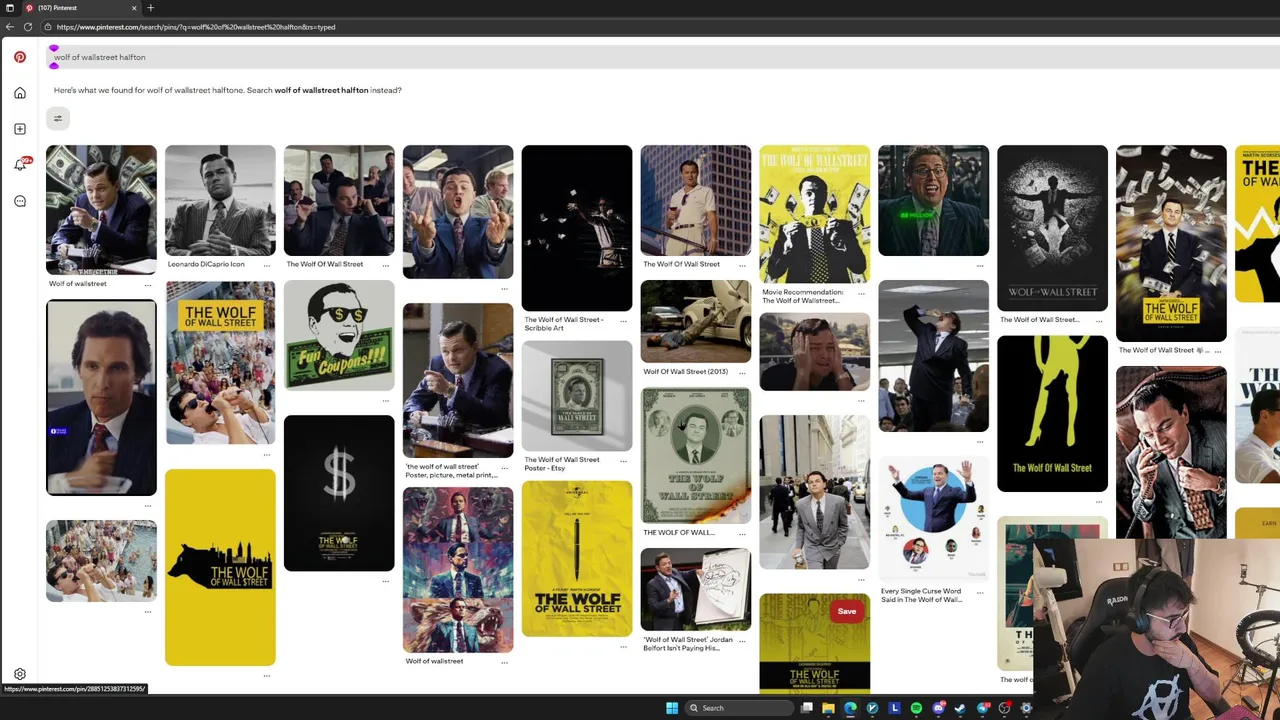Open the Create pin plus icon

pyautogui.click(x=20, y=129)
